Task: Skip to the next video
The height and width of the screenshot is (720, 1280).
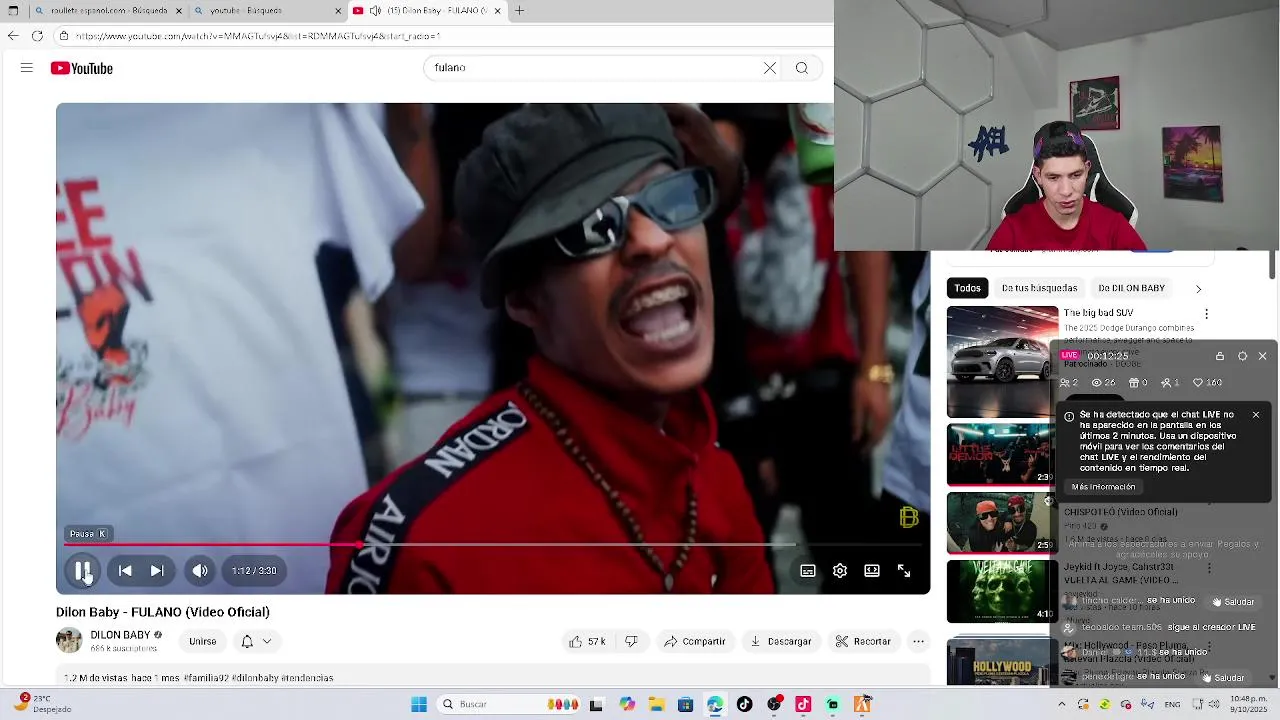Action: click(157, 571)
